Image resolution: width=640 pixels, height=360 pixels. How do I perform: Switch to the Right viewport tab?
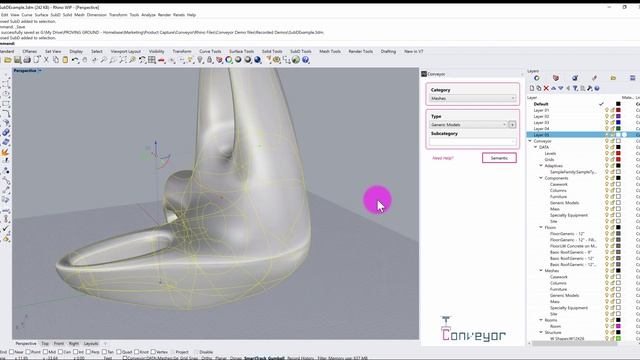point(74,344)
